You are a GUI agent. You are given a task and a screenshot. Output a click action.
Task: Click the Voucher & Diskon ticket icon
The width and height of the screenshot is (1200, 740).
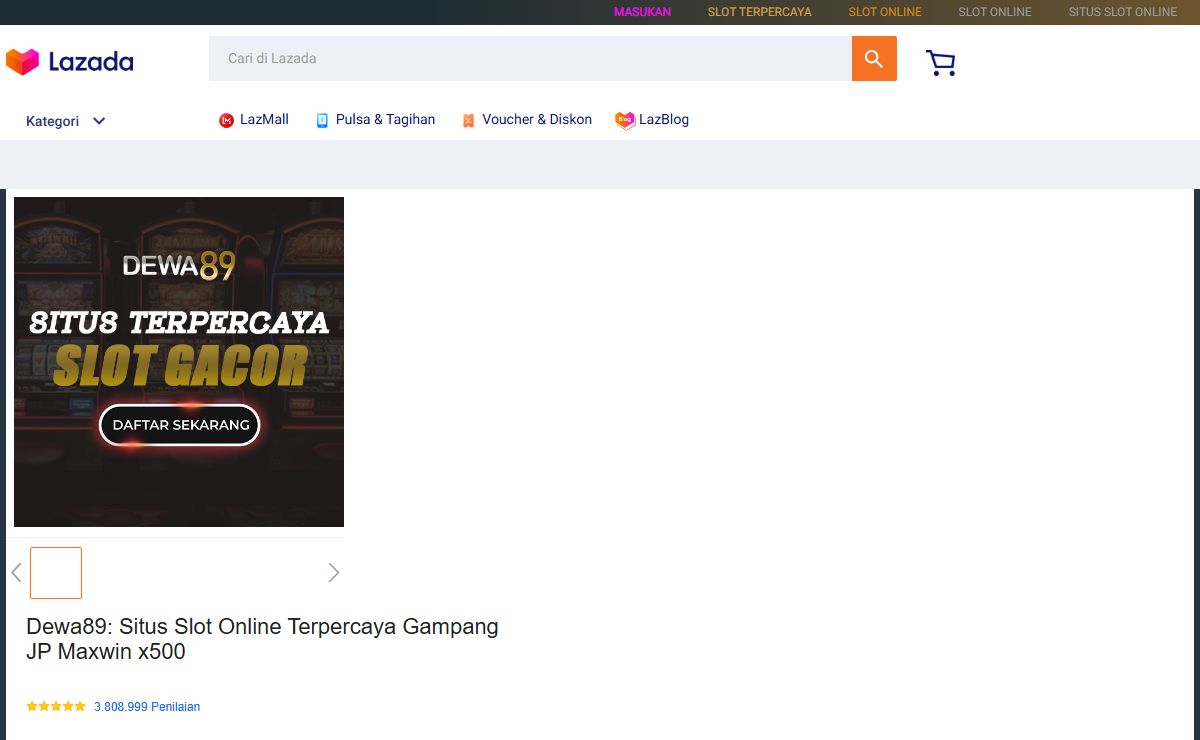click(x=468, y=120)
